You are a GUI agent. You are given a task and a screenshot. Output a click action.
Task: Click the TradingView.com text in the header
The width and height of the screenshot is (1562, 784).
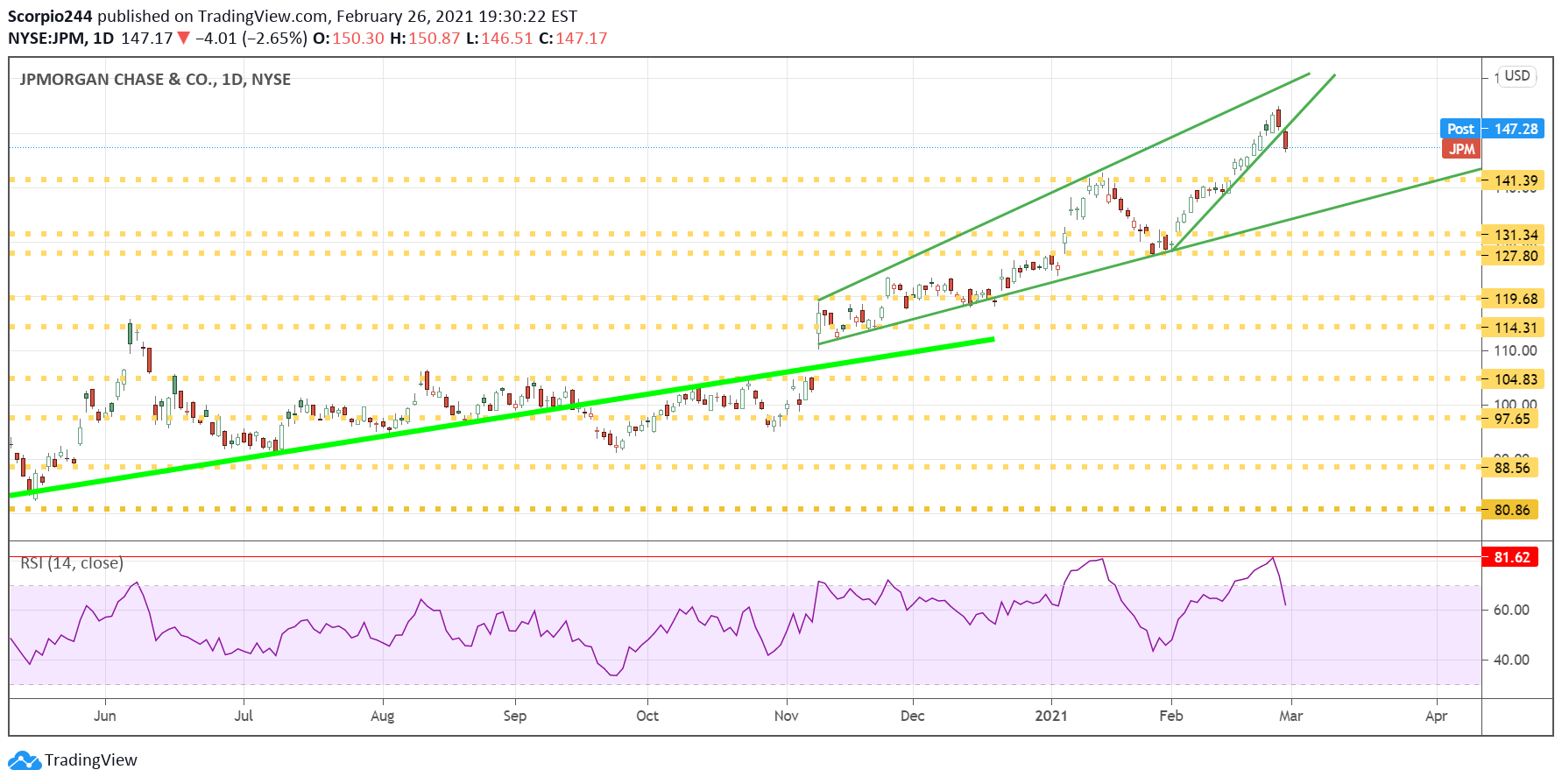pyautogui.click(x=262, y=17)
